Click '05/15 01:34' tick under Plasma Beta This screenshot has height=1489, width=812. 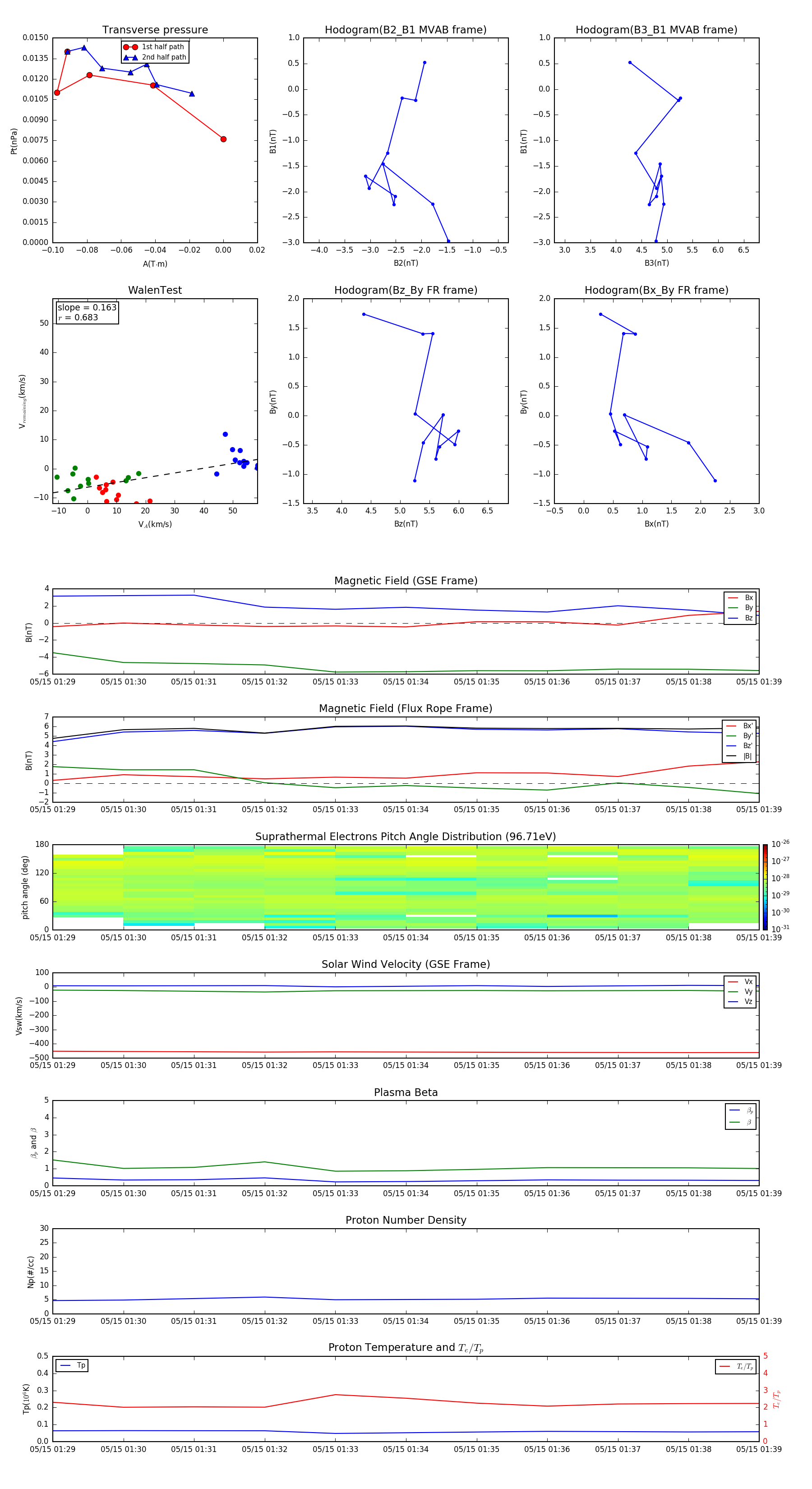(x=406, y=1193)
